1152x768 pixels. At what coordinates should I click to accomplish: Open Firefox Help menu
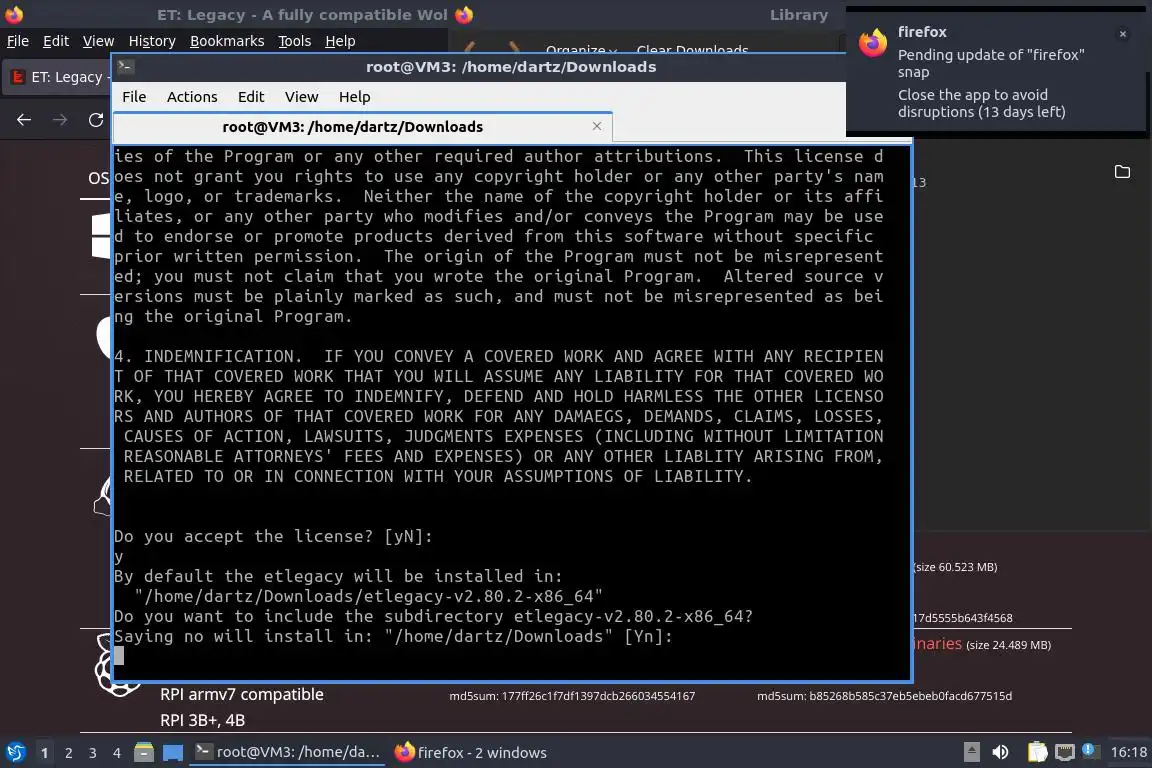(340, 41)
